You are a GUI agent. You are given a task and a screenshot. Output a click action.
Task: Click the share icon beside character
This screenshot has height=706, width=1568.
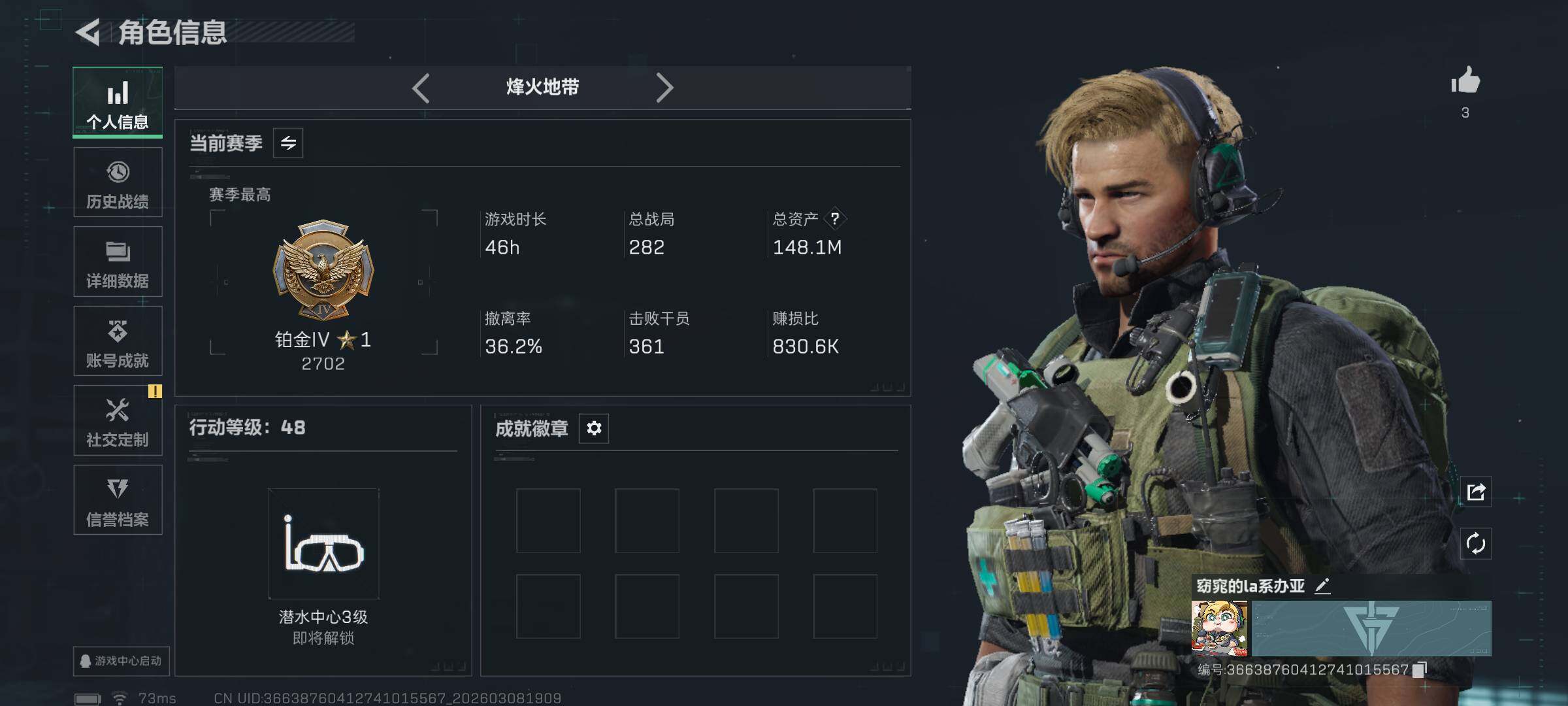tap(1476, 492)
